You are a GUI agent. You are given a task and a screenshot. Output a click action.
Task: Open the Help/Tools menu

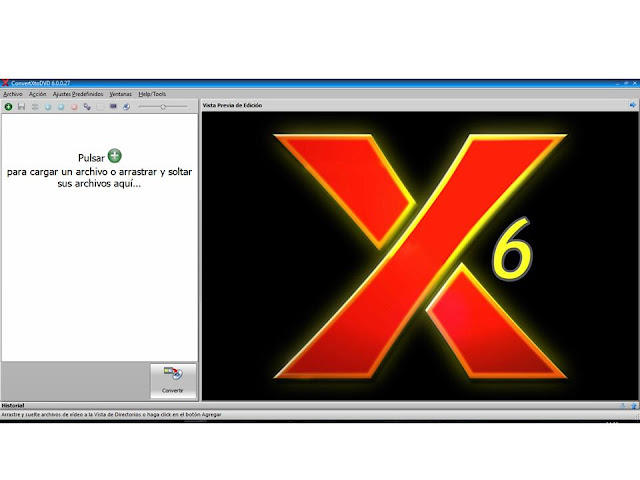pos(152,94)
